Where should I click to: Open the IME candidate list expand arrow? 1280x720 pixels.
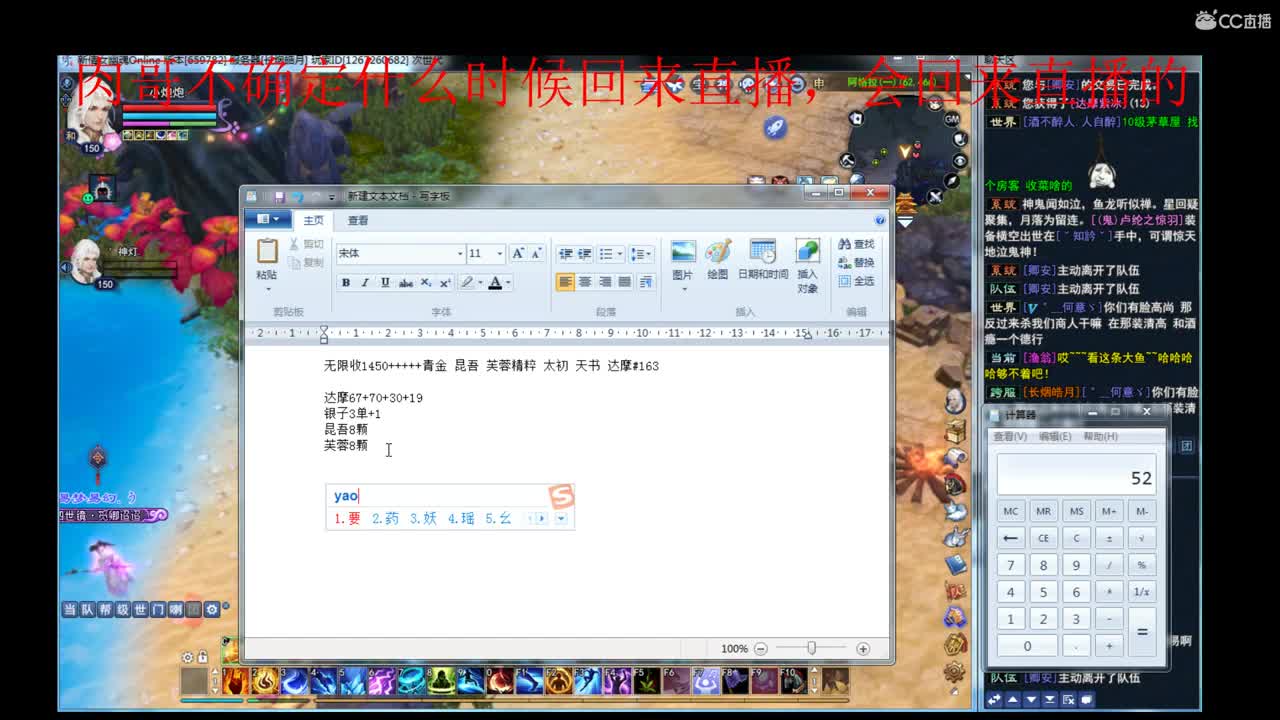point(561,518)
